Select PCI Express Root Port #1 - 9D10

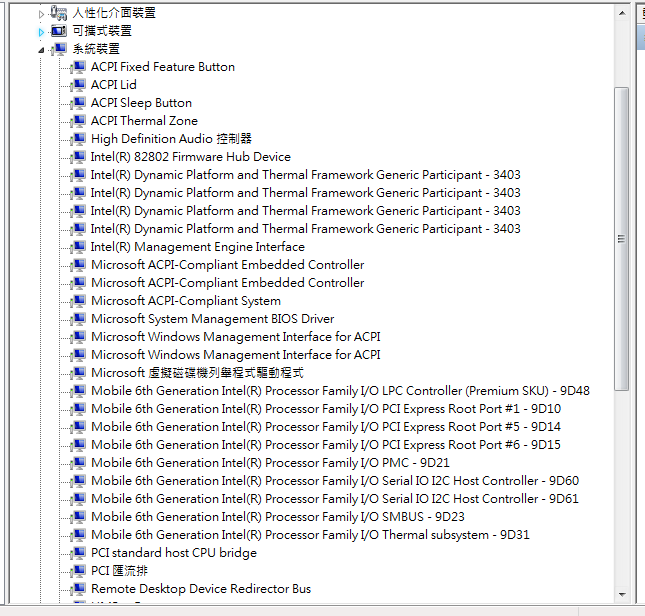coord(326,409)
